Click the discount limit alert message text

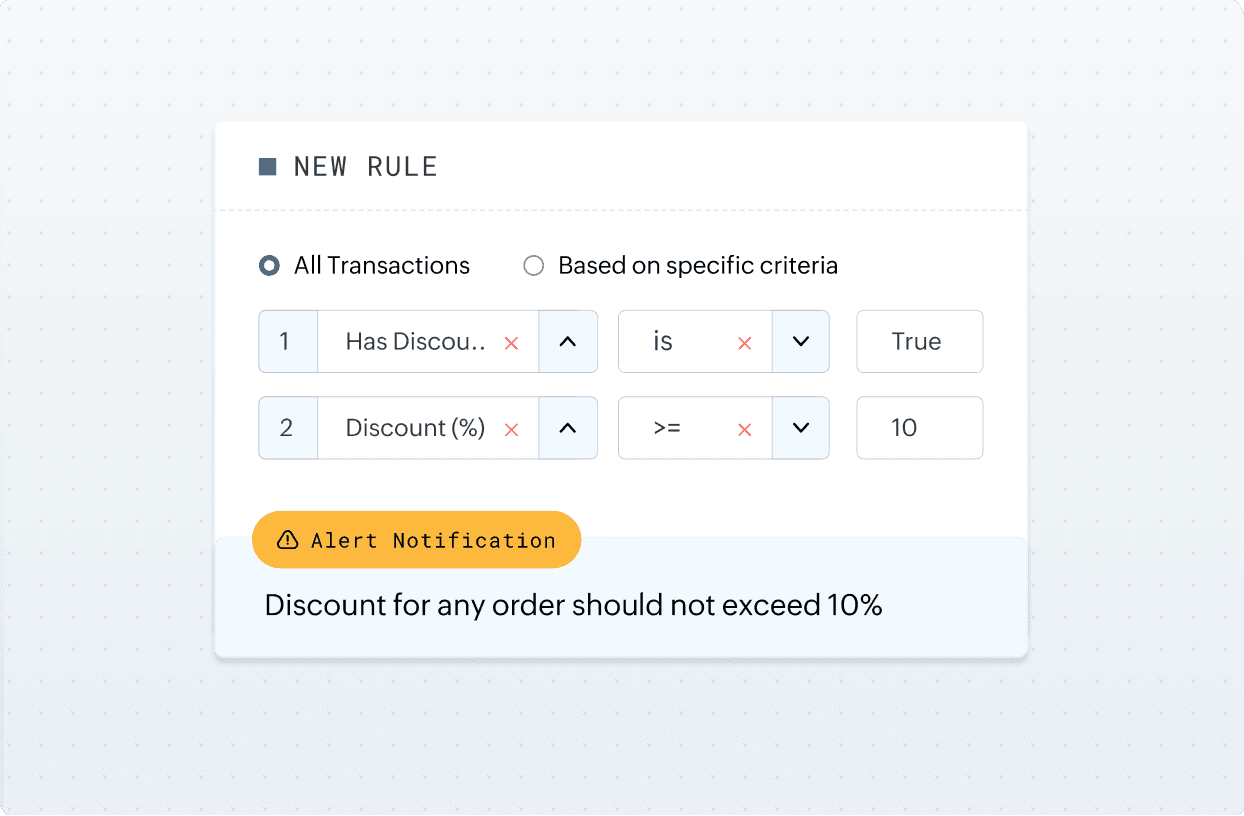pos(573,605)
